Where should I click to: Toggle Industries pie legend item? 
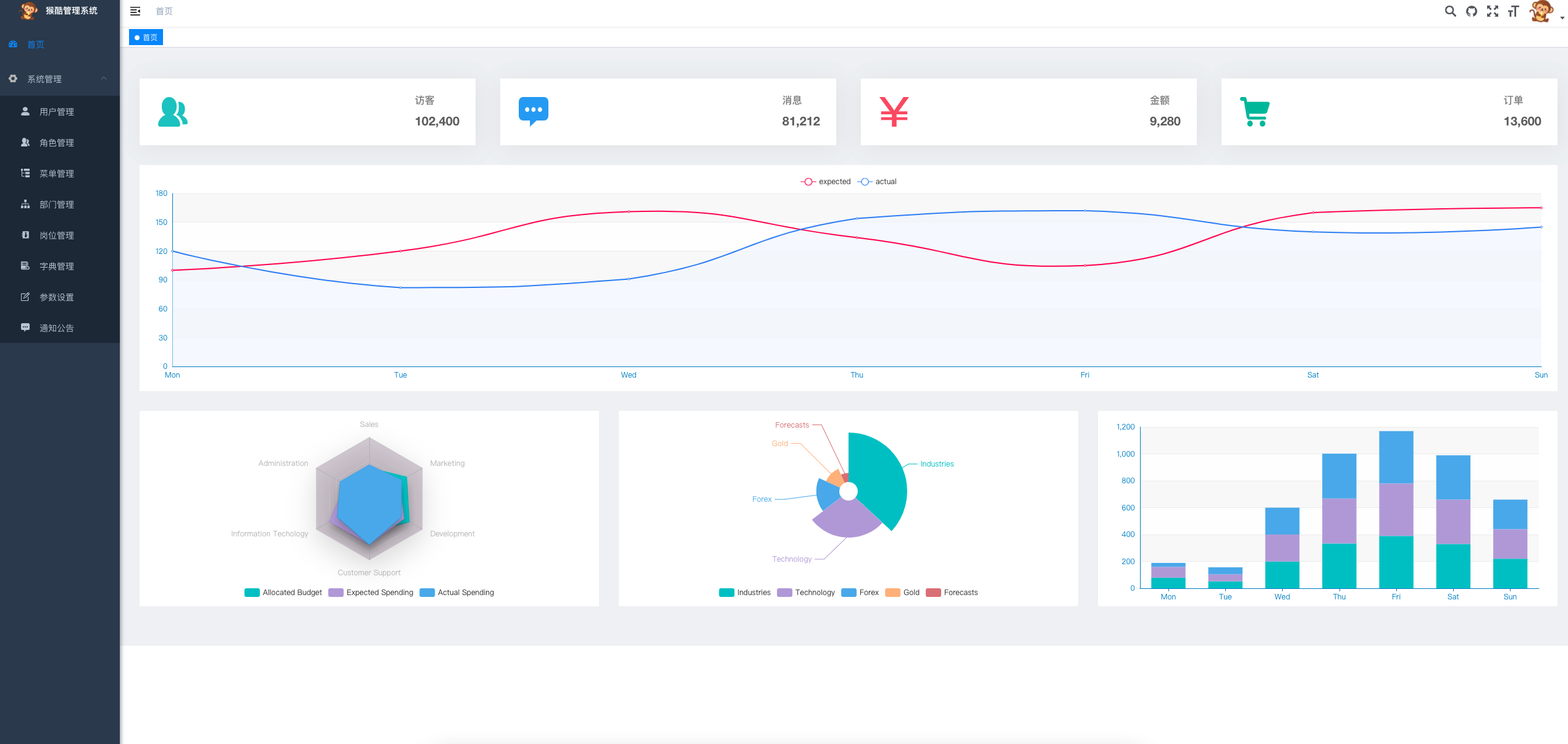[x=745, y=593]
